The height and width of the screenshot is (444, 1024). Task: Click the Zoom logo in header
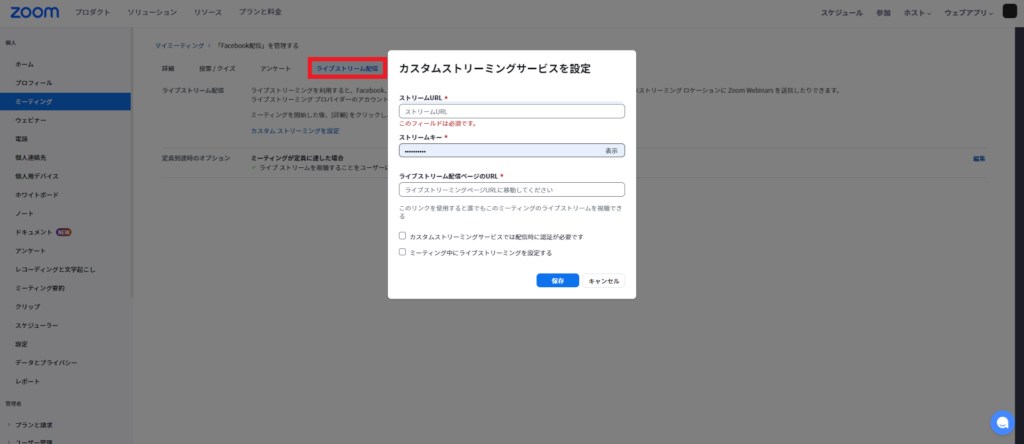tap(36, 12)
